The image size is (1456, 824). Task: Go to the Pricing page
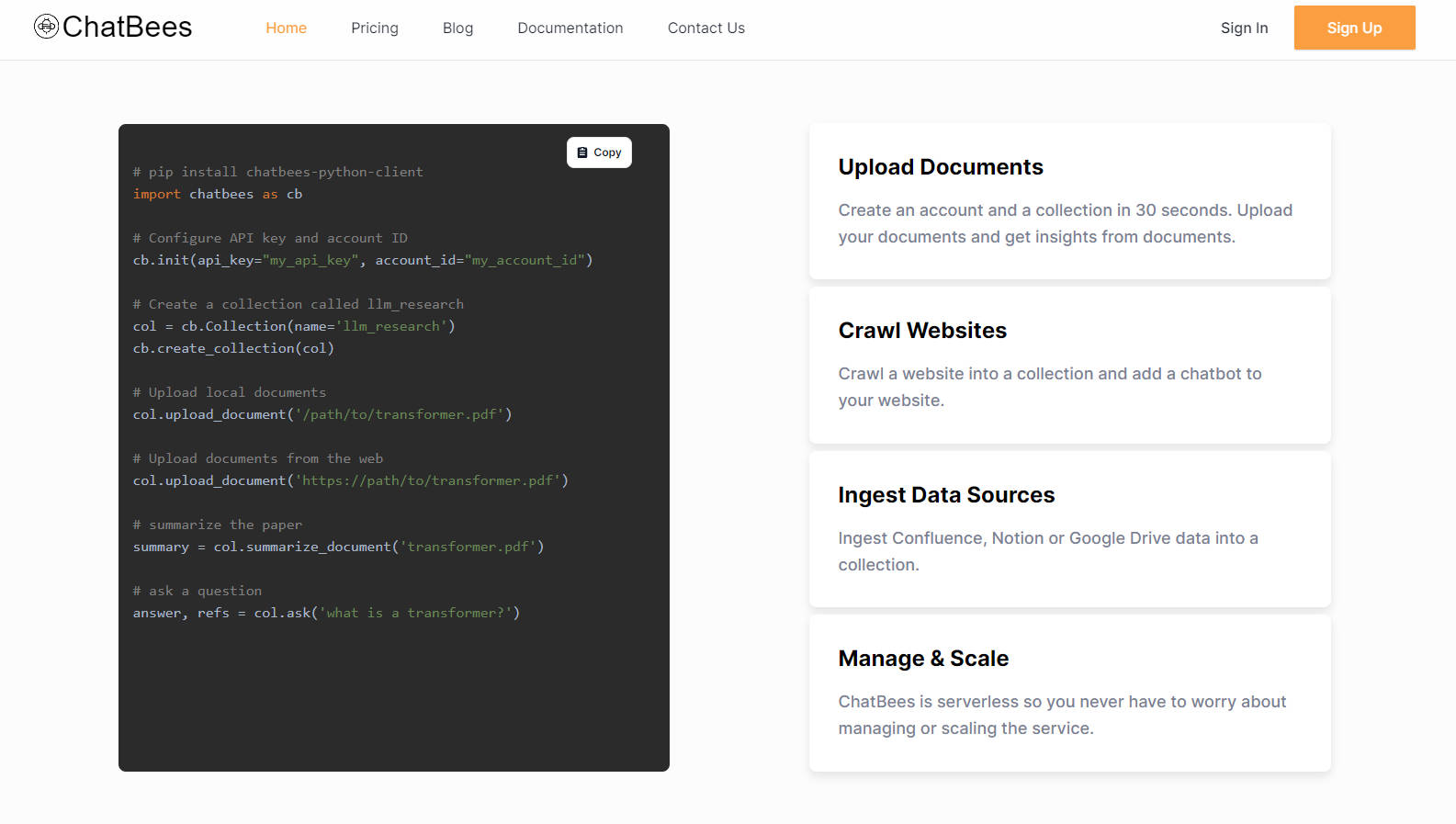coord(375,28)
